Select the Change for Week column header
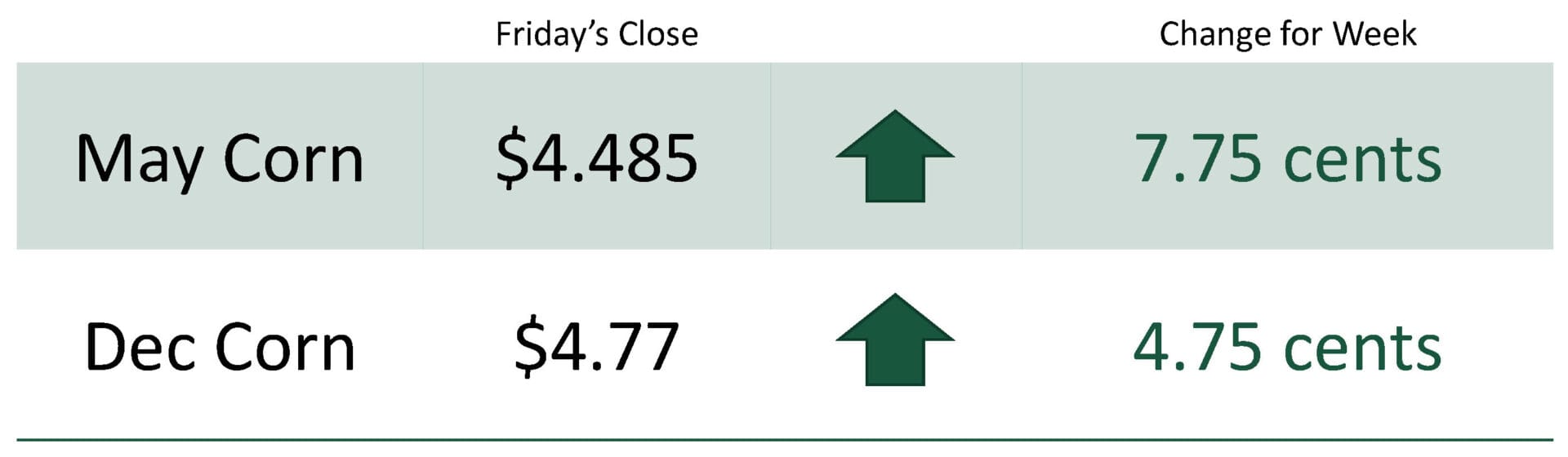Image resolution: width=1568 pixels, height=457 pixels. [x=1287, y=34]
